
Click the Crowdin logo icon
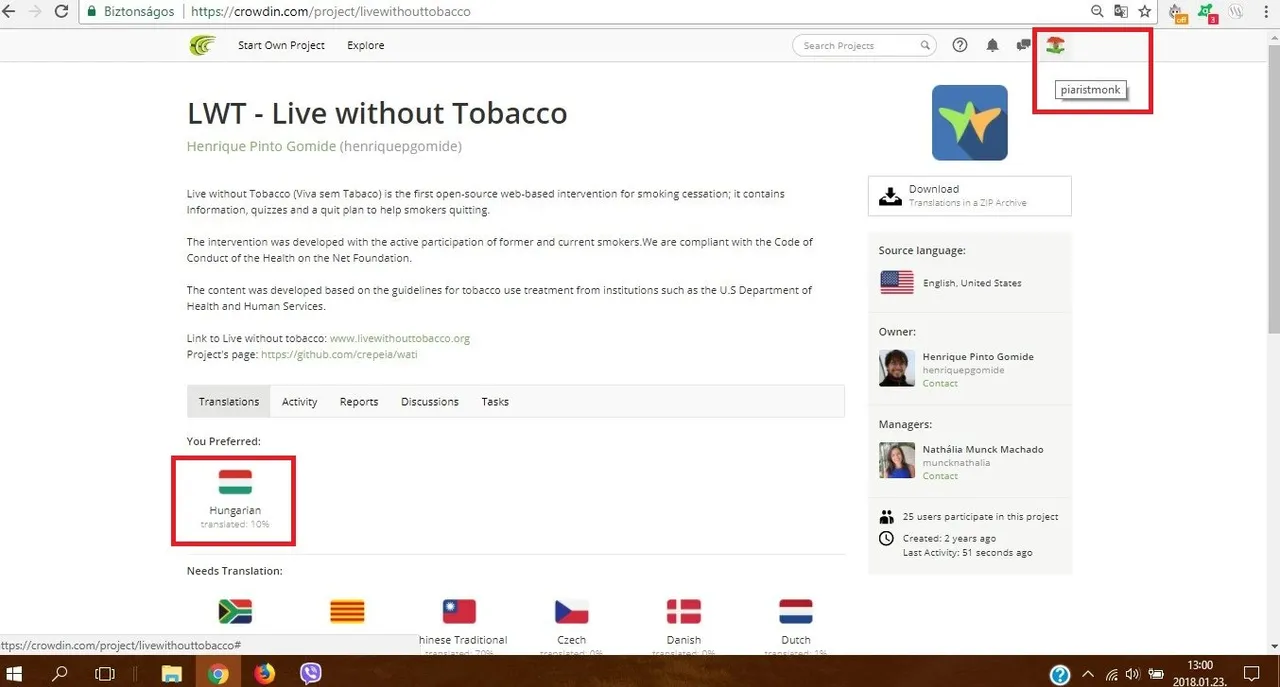(x=202, y=45)
